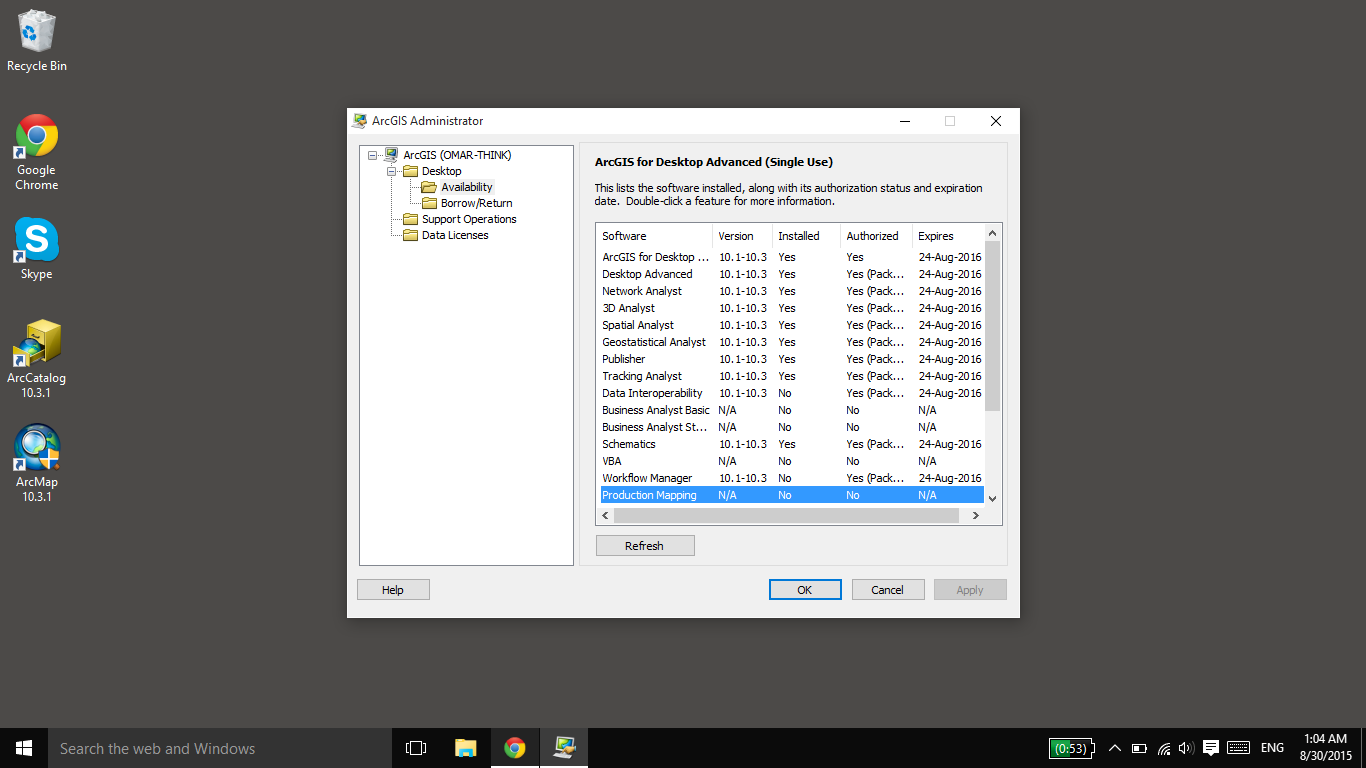Select the Schematics row
The width and height of the screenshot is (1366, 768).
(x=791, y=444)
